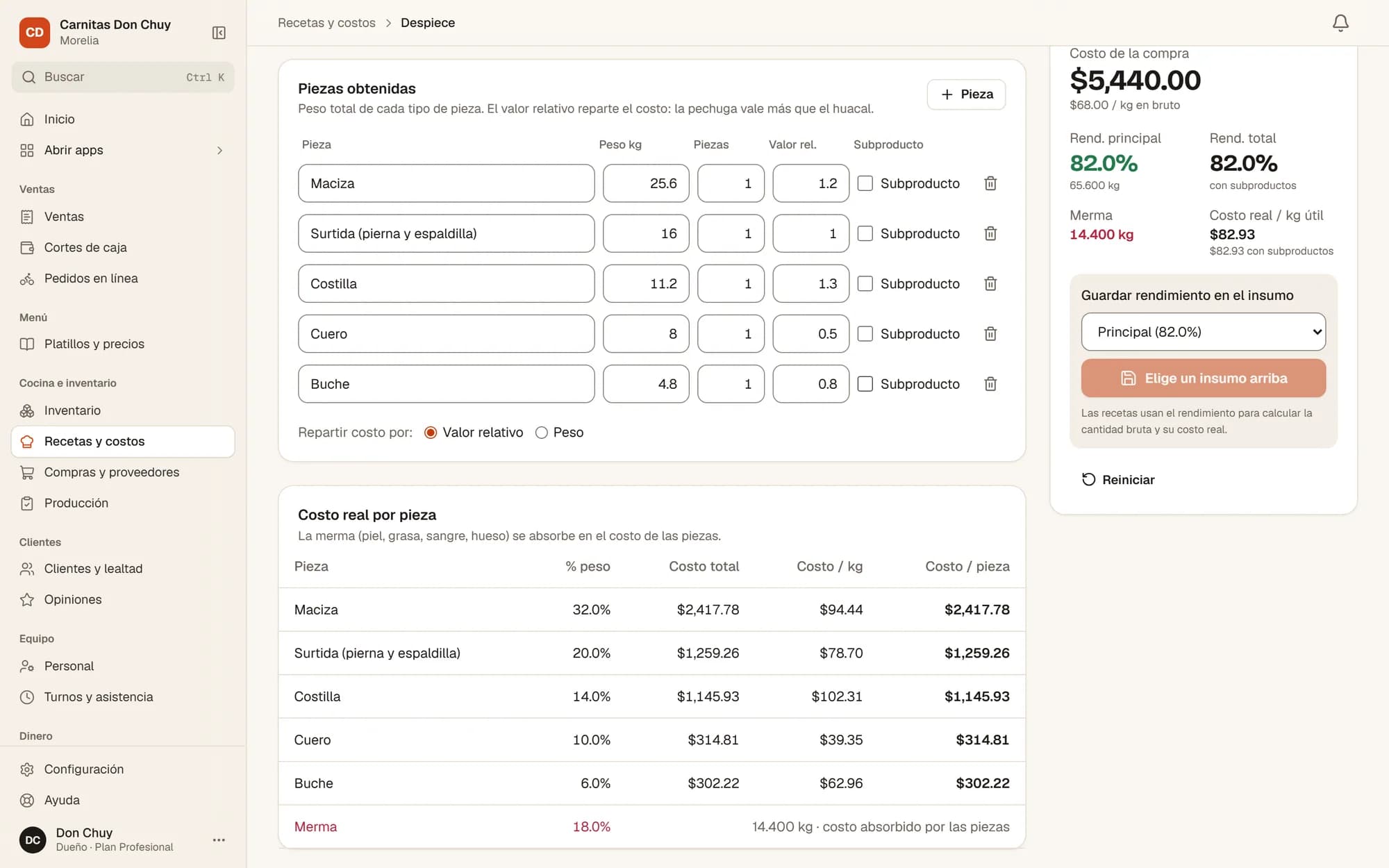This screenshot has width=1389, height=868.
Task: Collapse the sidebar panel icon
Action: coord(219,33)
